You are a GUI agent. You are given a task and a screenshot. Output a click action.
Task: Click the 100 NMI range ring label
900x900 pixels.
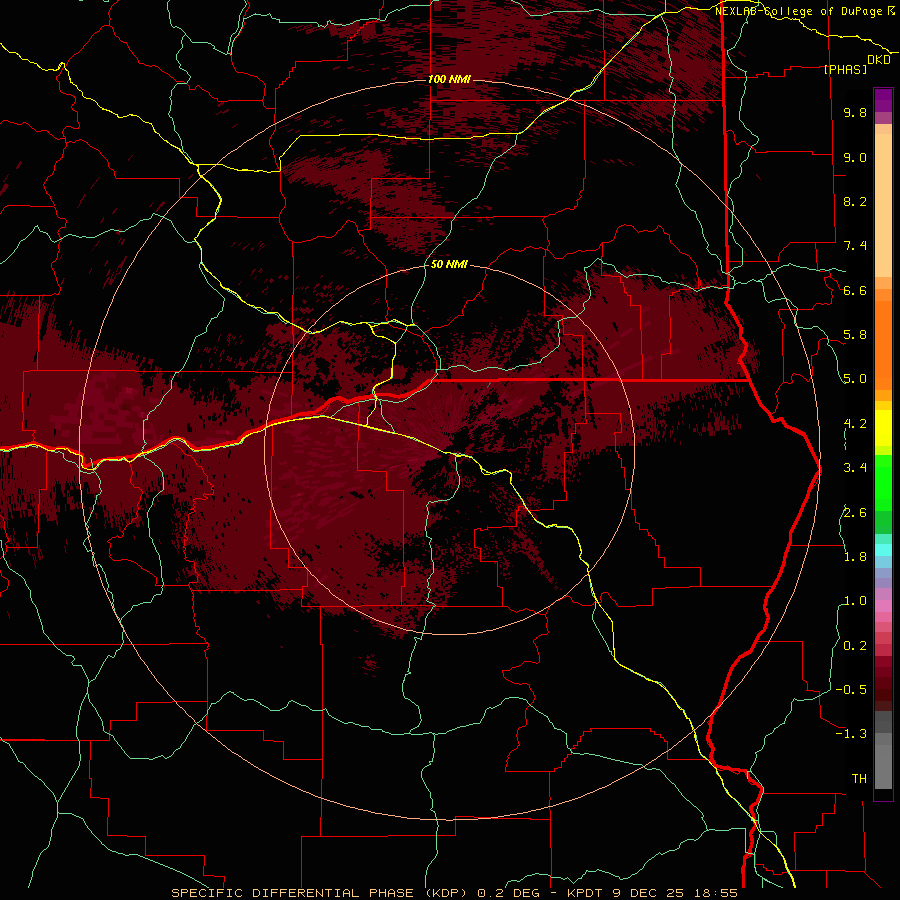pos(449,79)
